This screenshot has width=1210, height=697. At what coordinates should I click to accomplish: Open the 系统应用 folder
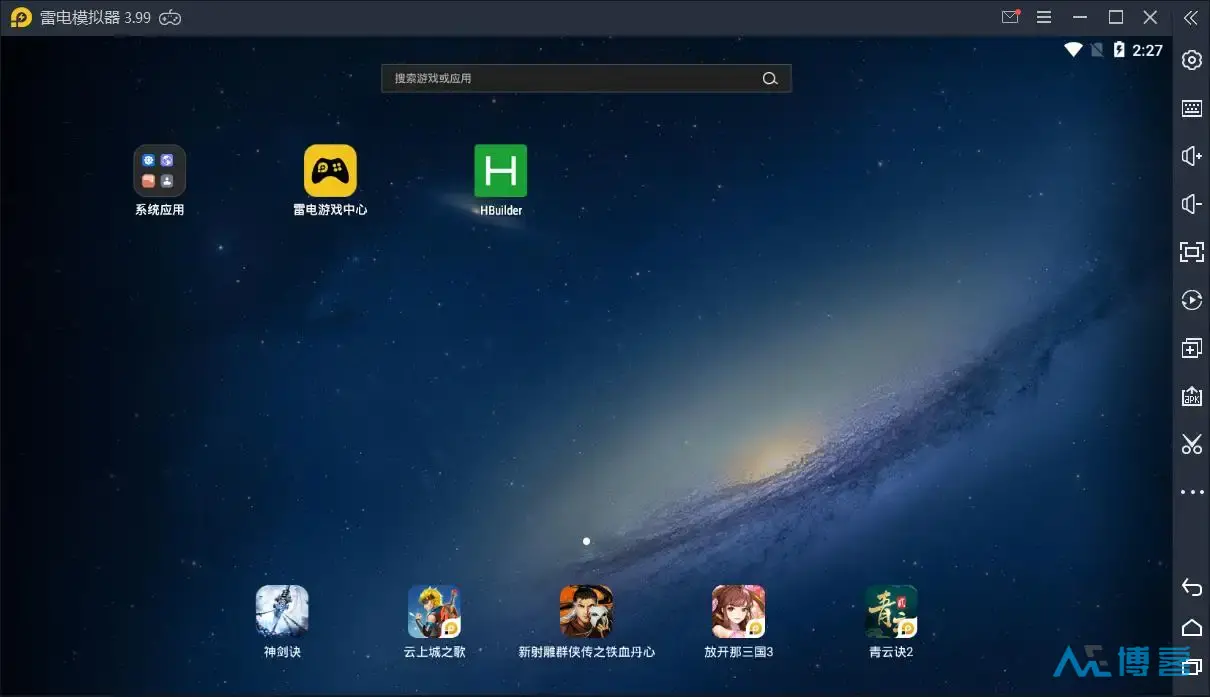[x=158, y=170]
